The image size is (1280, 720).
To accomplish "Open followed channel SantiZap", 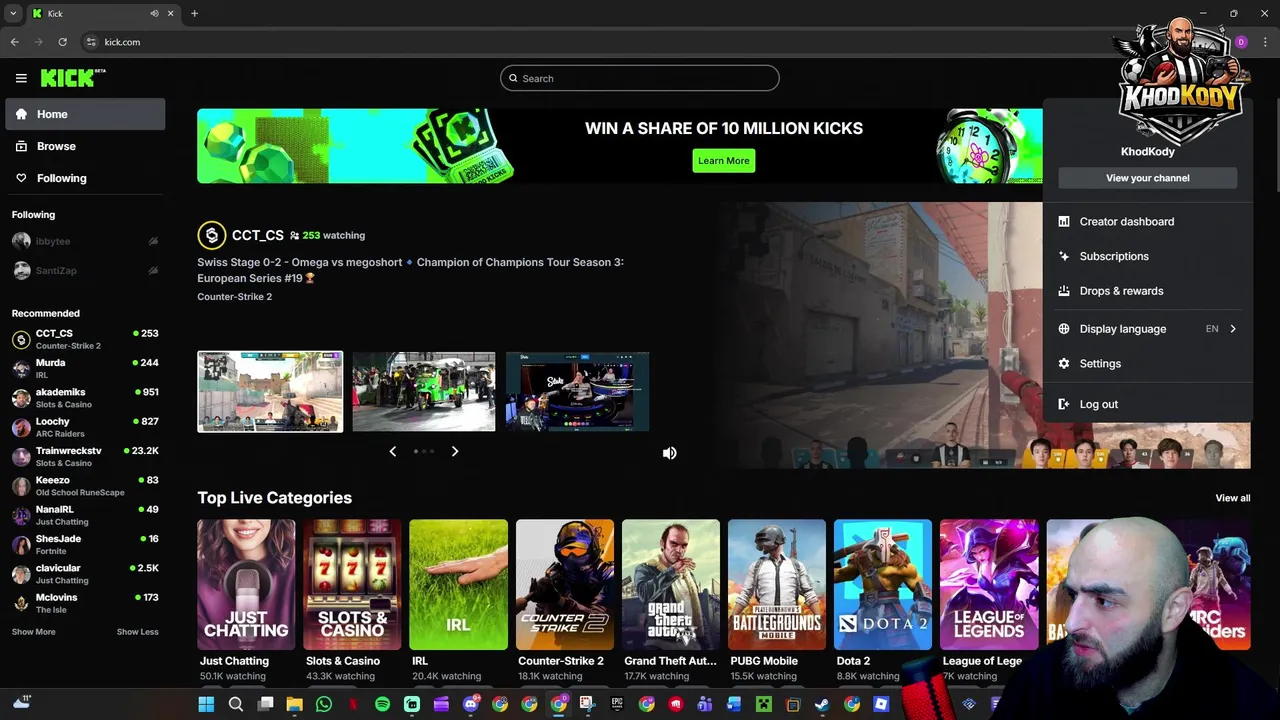I will pyautogui.click(x=85, y=270).
